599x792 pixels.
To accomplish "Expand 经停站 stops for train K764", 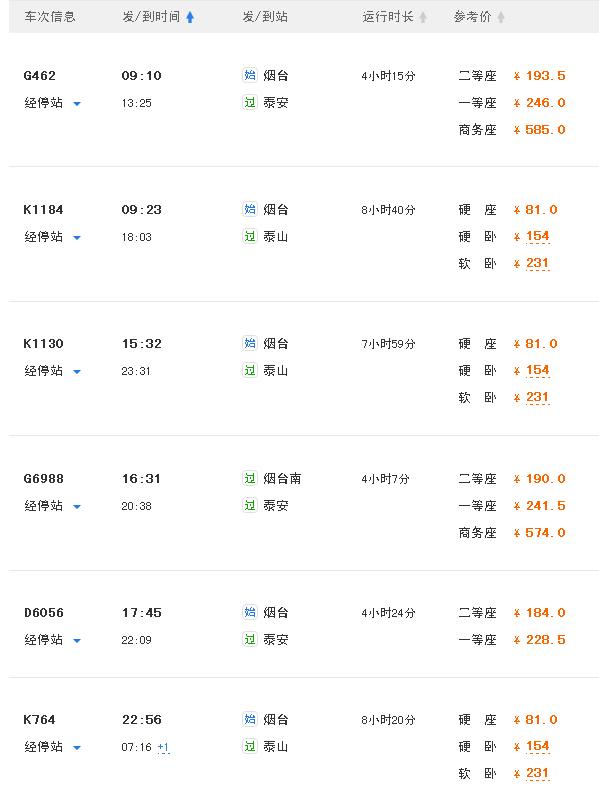I will pos(53,747).
